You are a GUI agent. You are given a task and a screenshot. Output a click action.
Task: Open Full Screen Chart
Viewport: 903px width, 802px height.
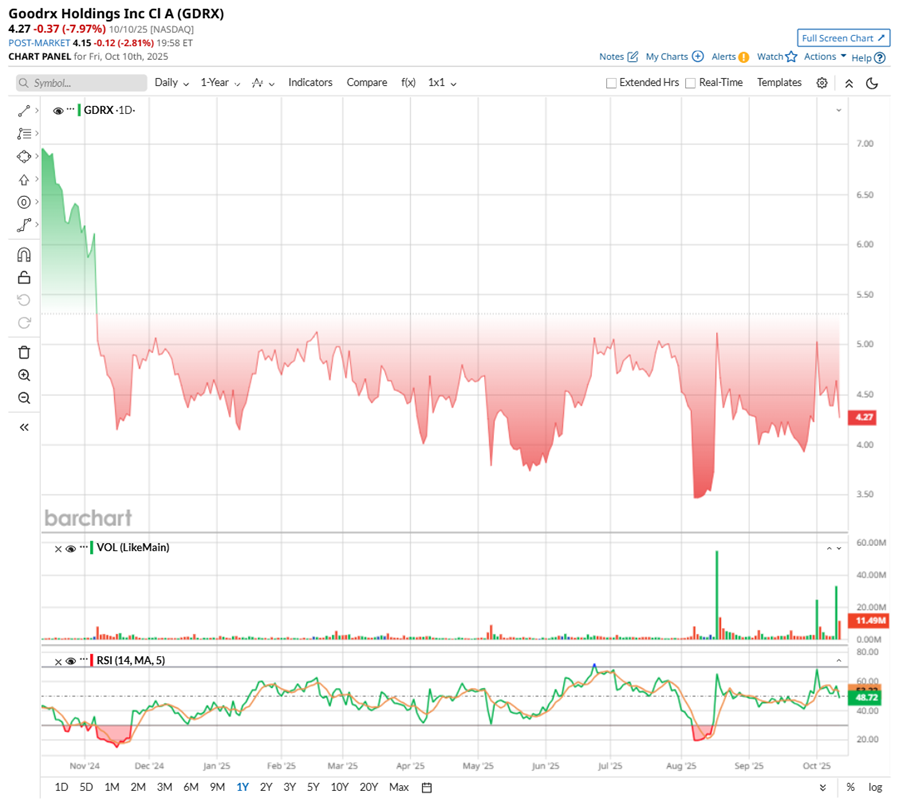click(x=844, y=38)
